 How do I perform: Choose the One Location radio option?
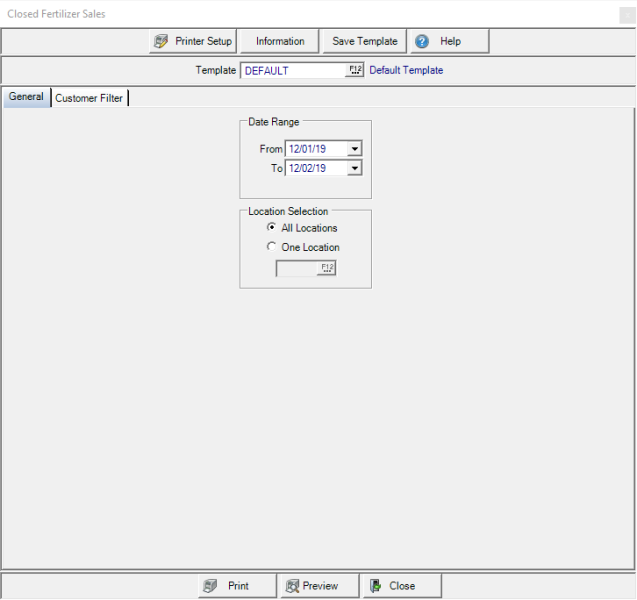click(272, 247)
